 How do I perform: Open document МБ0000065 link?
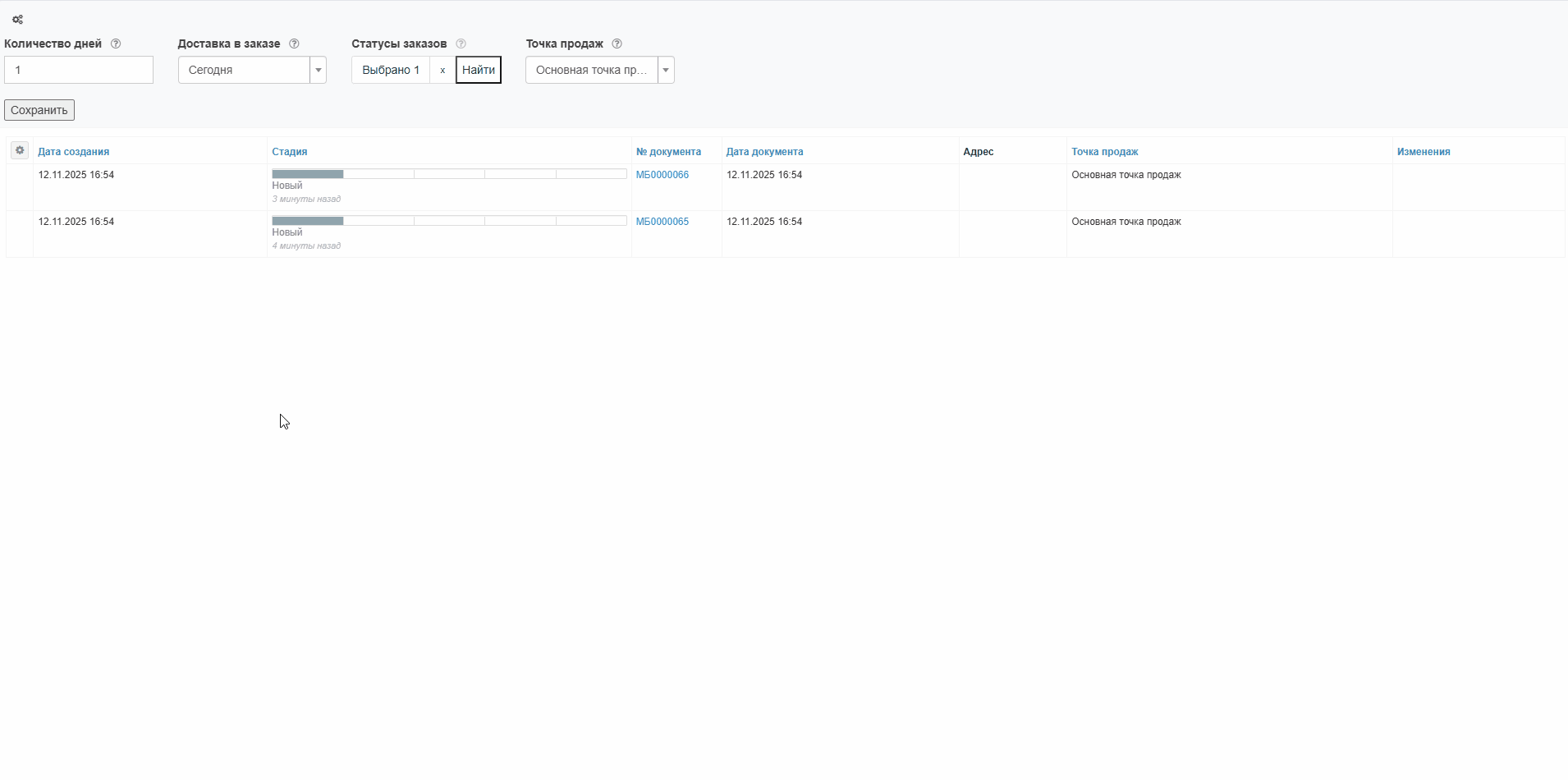click(662, 222)
